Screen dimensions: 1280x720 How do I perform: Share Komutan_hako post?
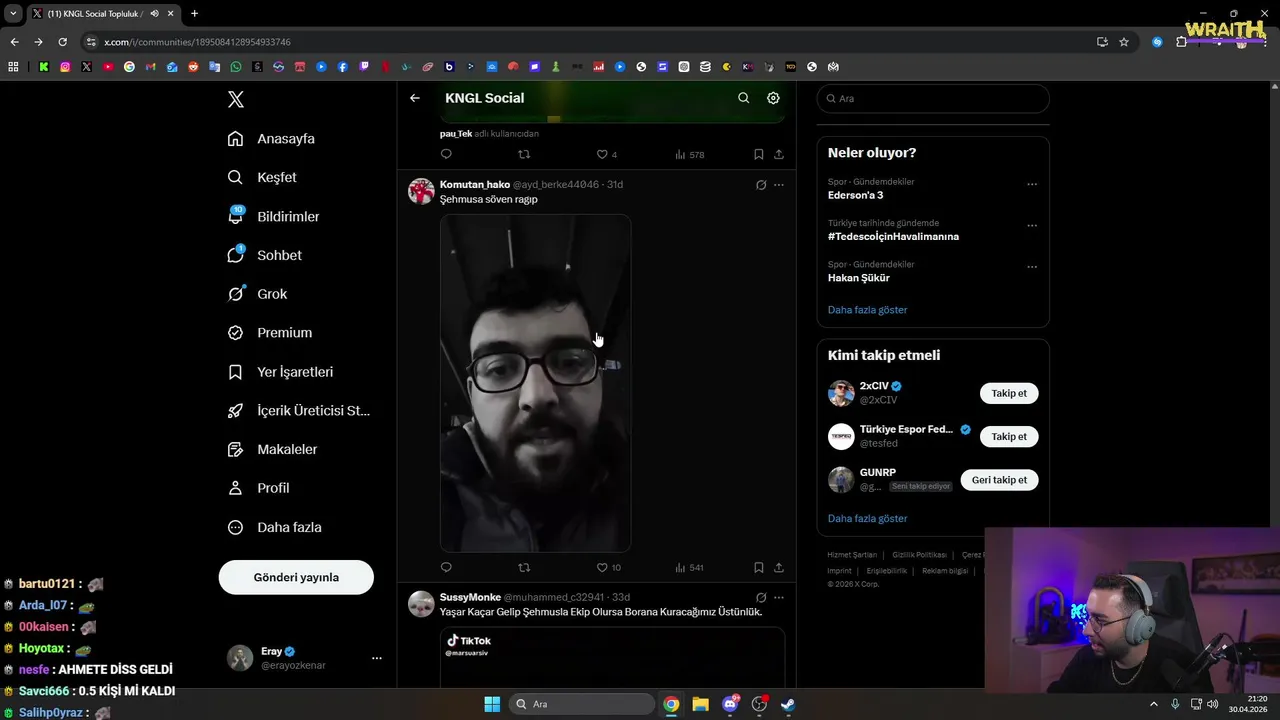pyautogui.click(x=779, y=567)
